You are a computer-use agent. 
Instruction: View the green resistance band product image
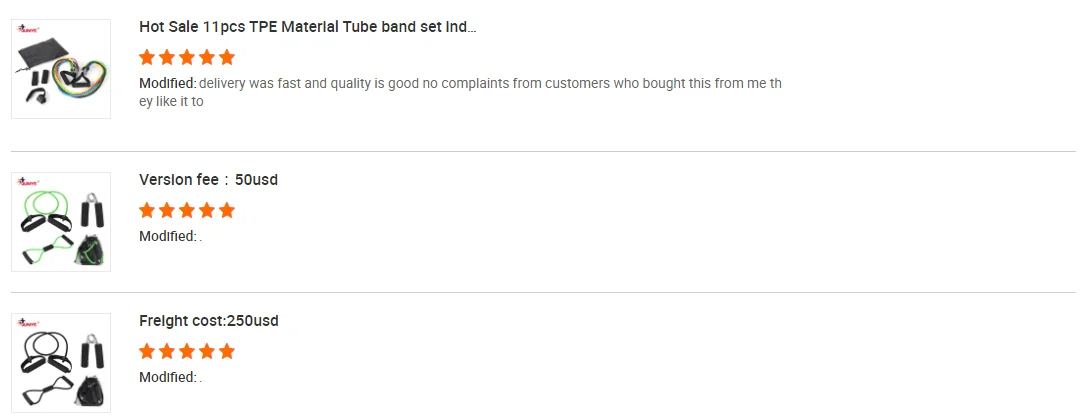point(61,222)
